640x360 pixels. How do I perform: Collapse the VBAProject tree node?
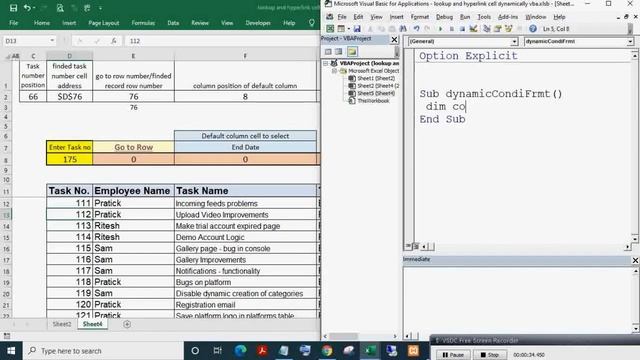(326, 63)
